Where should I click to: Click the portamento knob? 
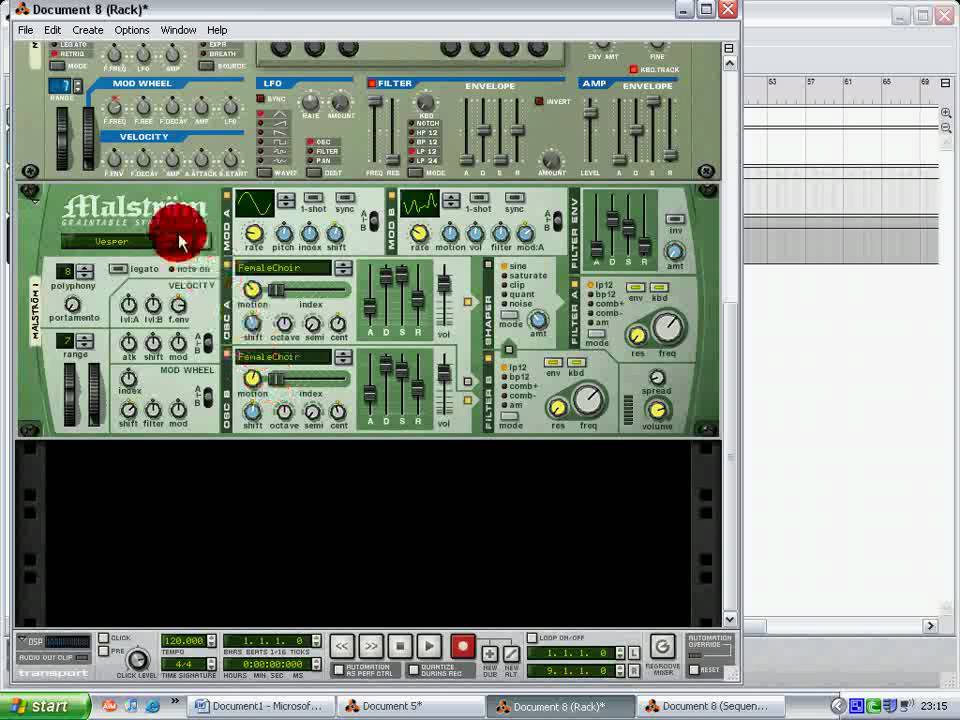72,304
